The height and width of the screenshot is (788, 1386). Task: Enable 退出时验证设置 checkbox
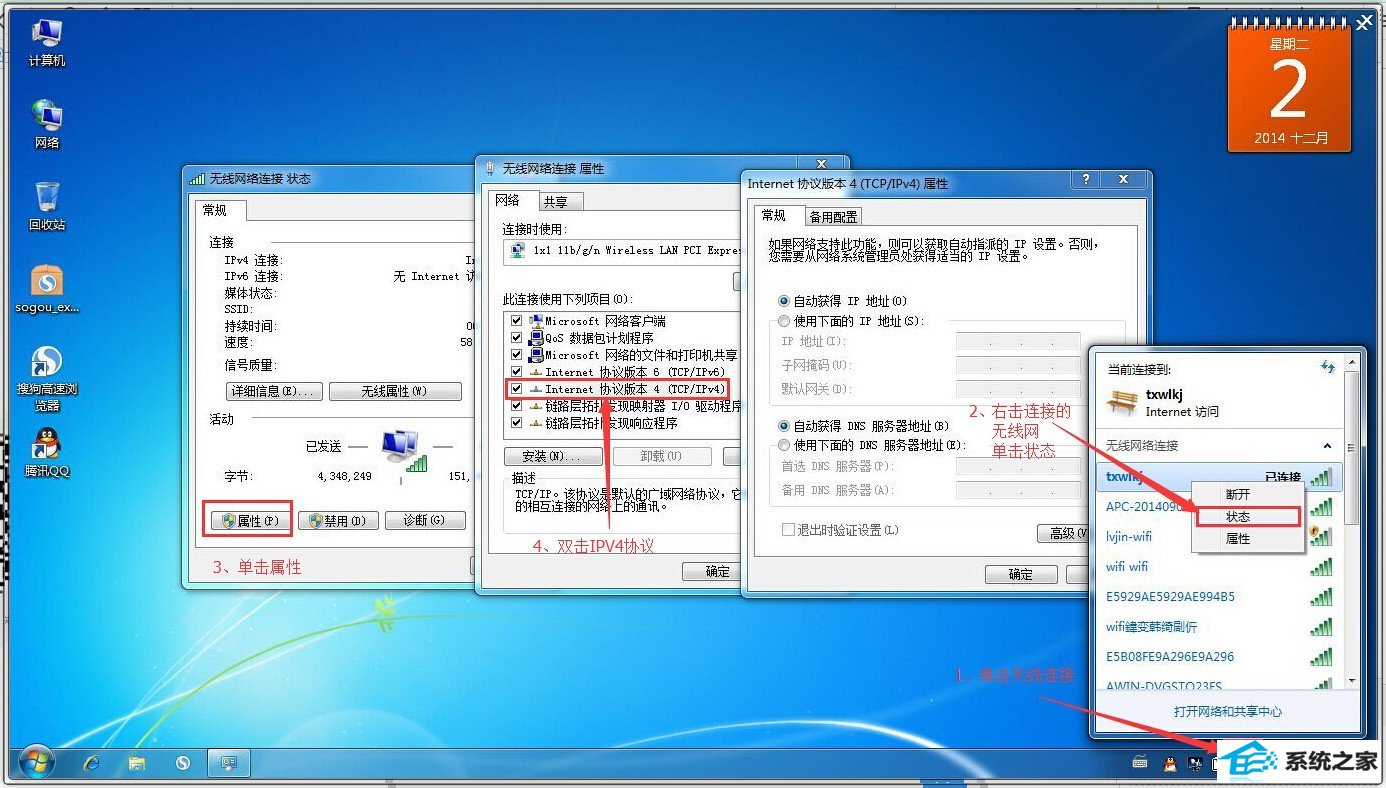pos(788,530)
